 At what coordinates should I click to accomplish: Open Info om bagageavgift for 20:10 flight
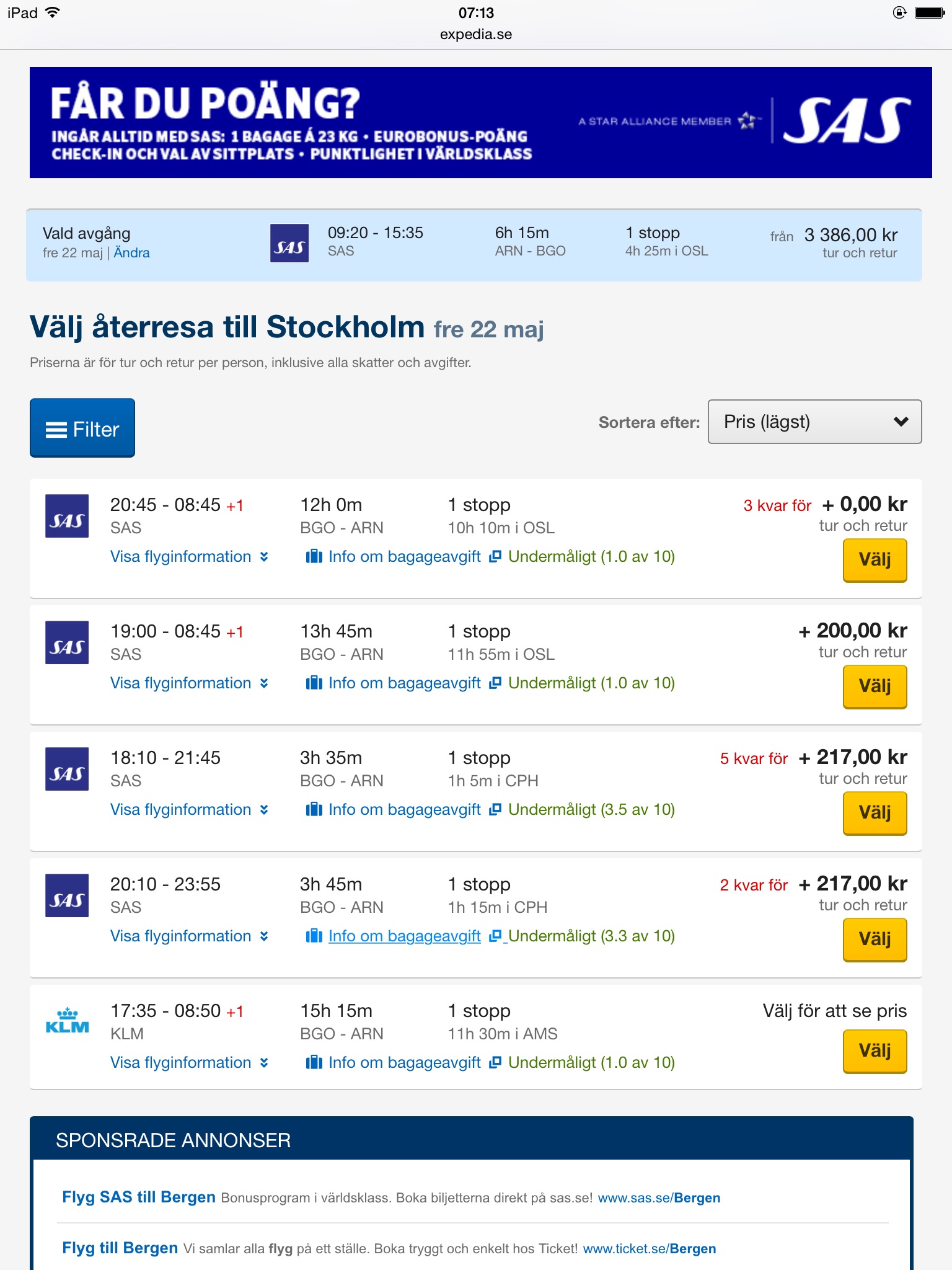tap(404, 936)
